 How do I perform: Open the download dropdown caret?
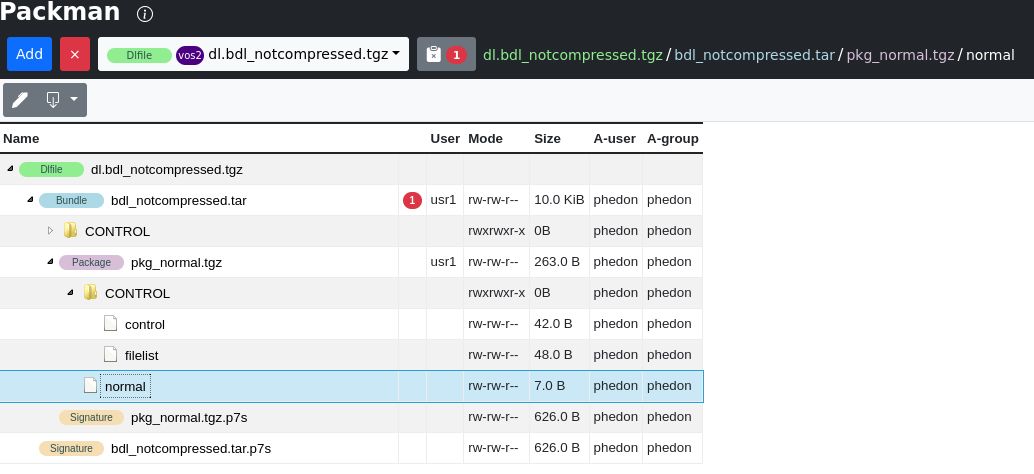pos(74,100)
